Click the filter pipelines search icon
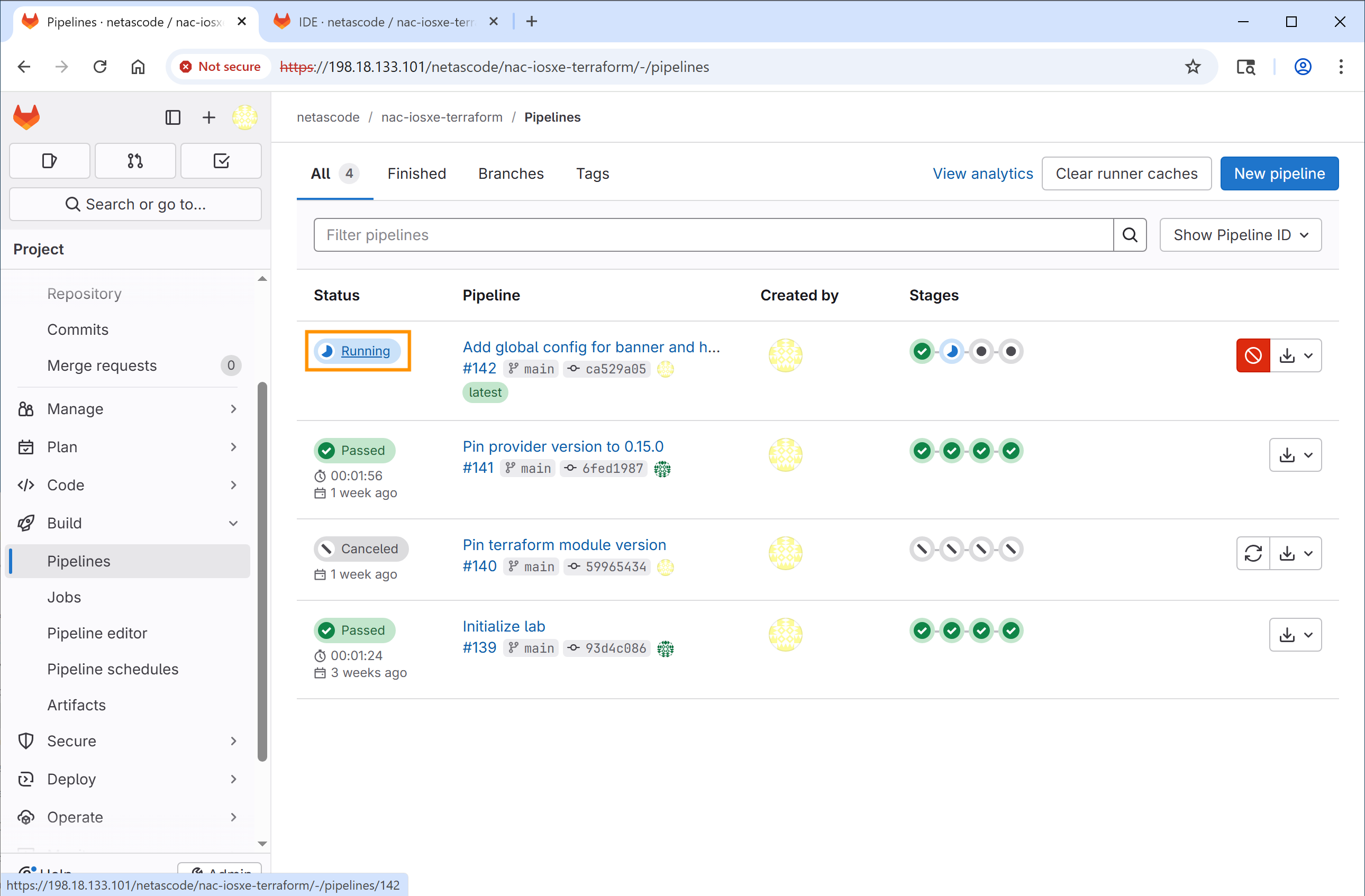Viewport: 1365px width, 896px height. point(1129,235)
